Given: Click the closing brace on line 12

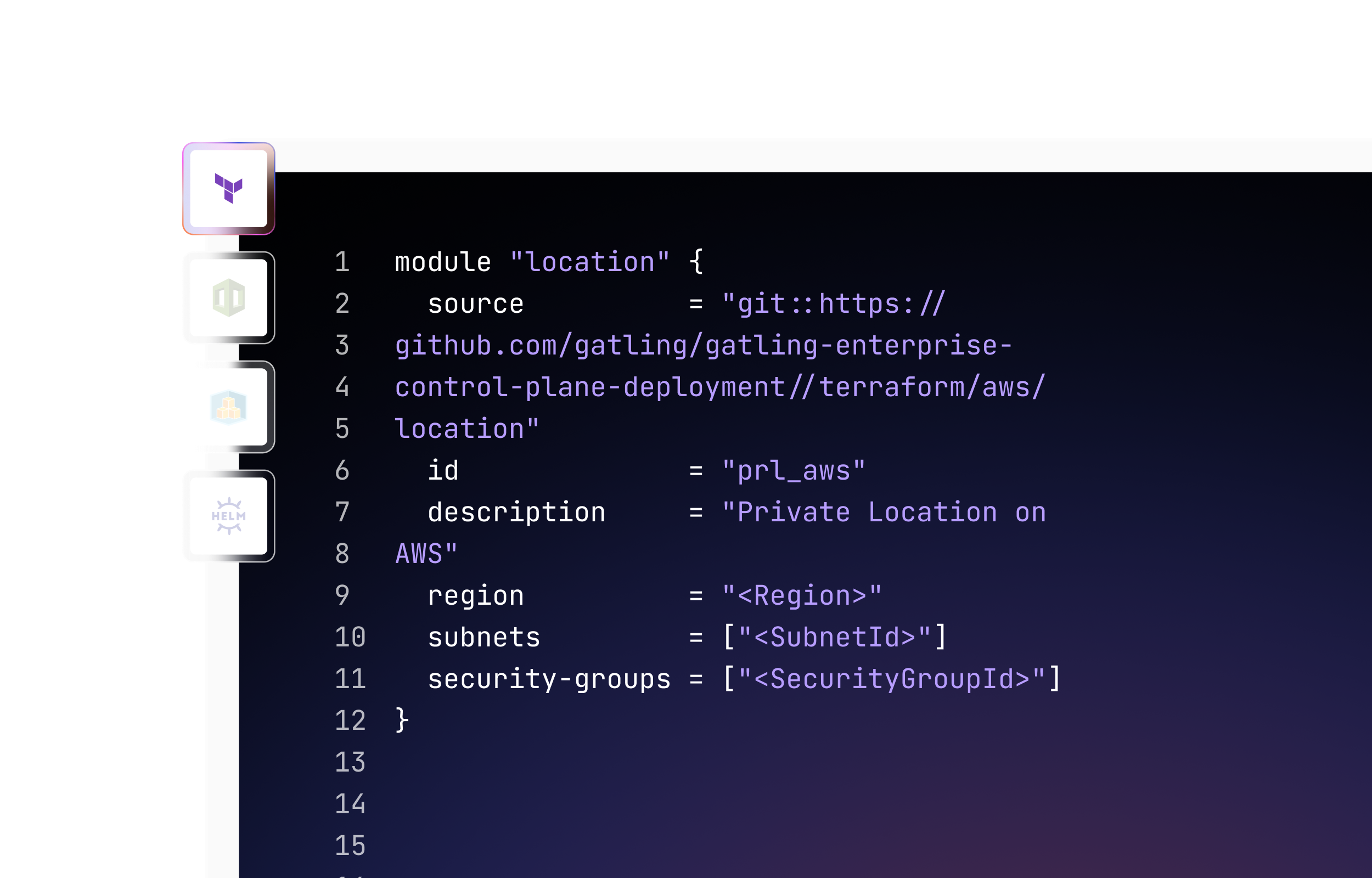Looking at the screenshot, I should point(402,720).
